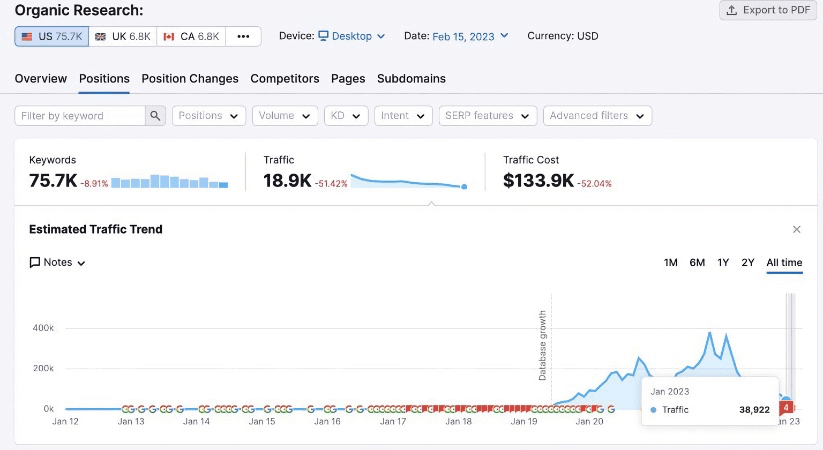Click the more databases ellipsis button
The width and height of the screenshot is (823, 450).
point(243,37)
